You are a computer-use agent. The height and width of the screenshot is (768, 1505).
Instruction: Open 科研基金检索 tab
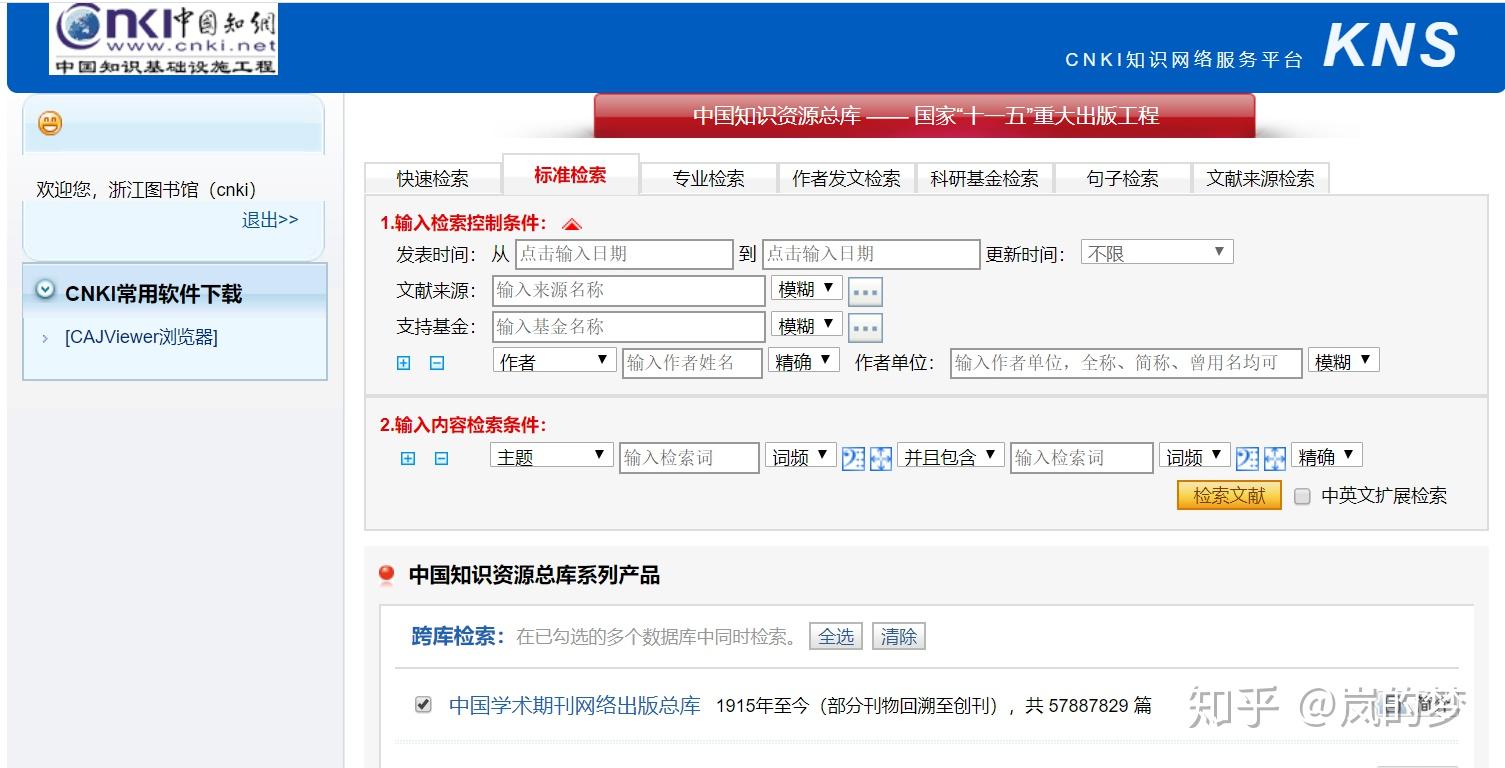coord(984,179)
